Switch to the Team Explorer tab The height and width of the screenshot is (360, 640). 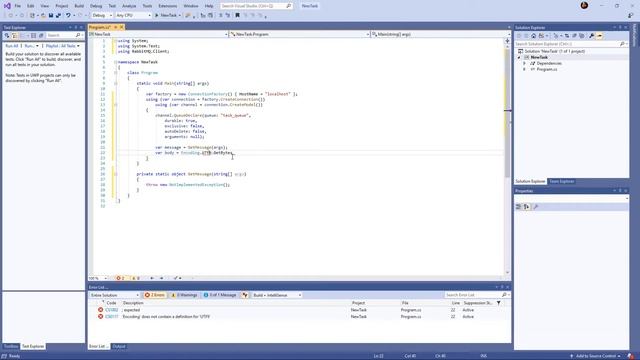[562, 181]
